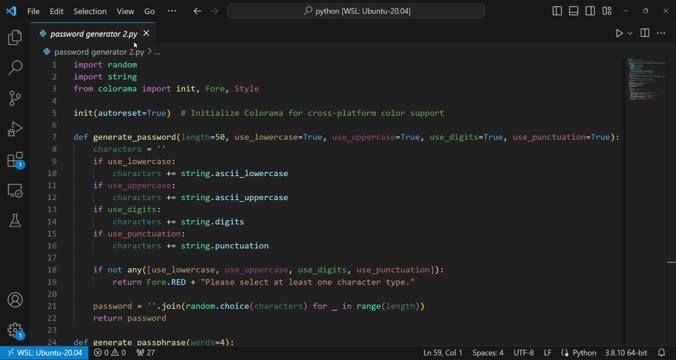Open notifications bell
Image resolution: width=676 pixels, height=360 pixels.
(x=662, y=353)
